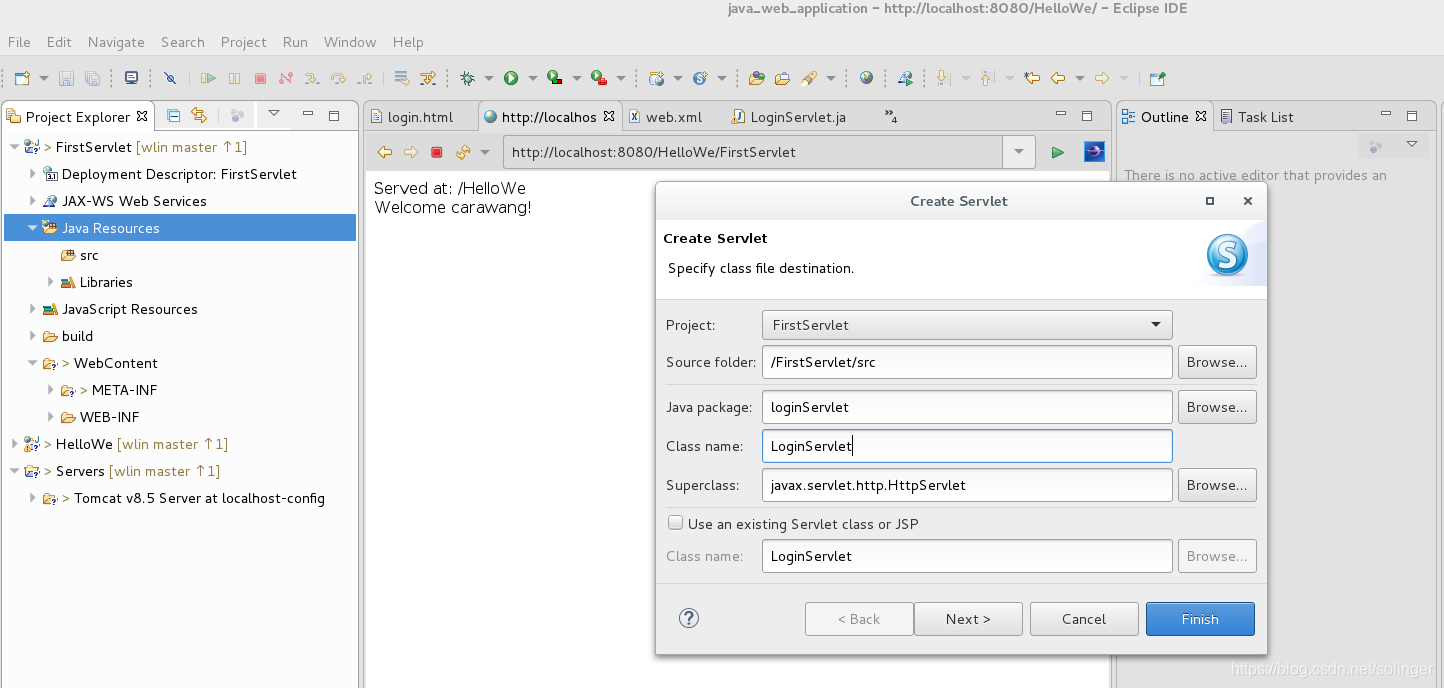The width and height of the screenshot is (1444, 688).
Task: Click the Superclass input field
Action: click(x=966, y=485)
